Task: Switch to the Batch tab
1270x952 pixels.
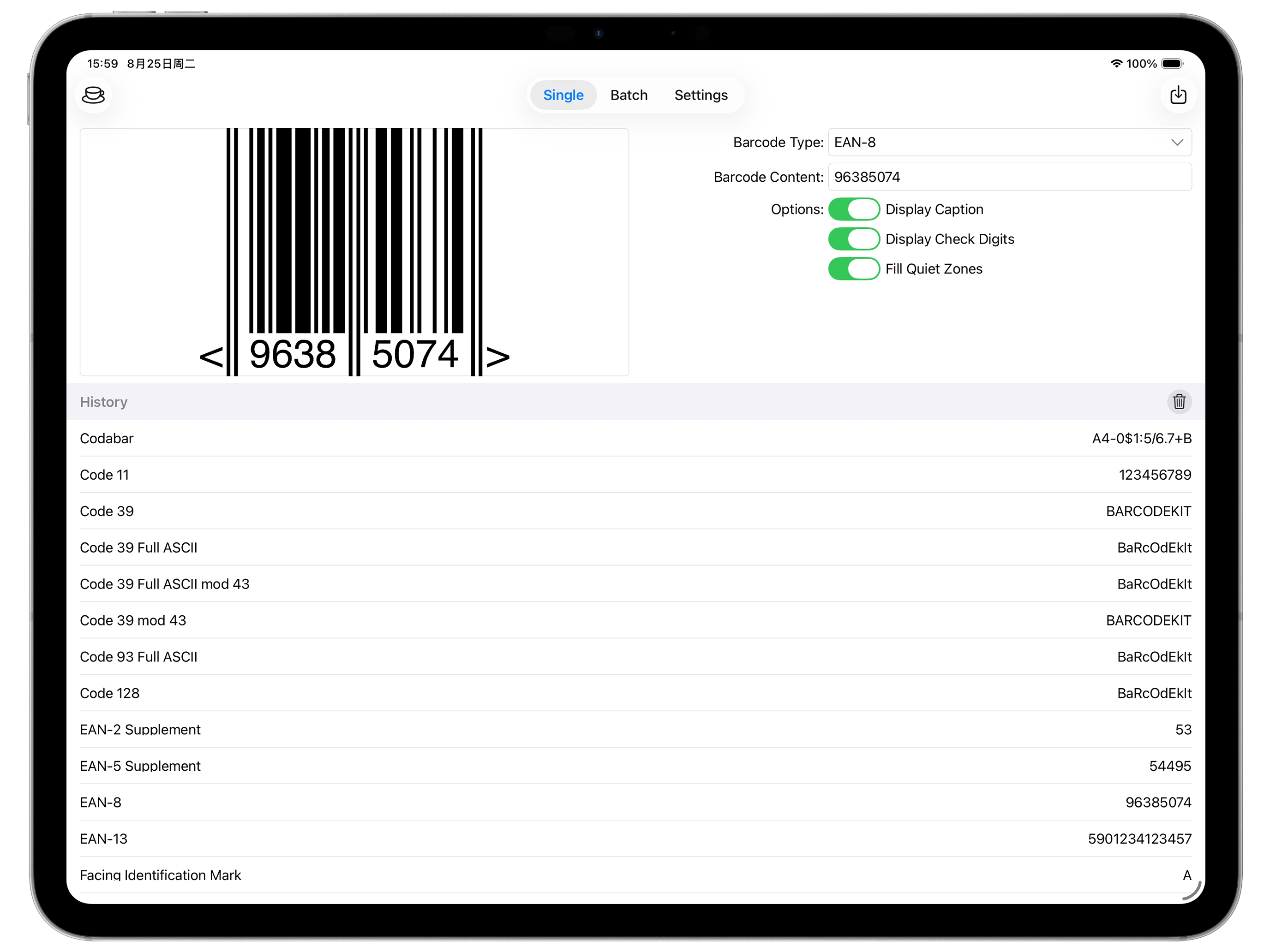Action: 629,95
